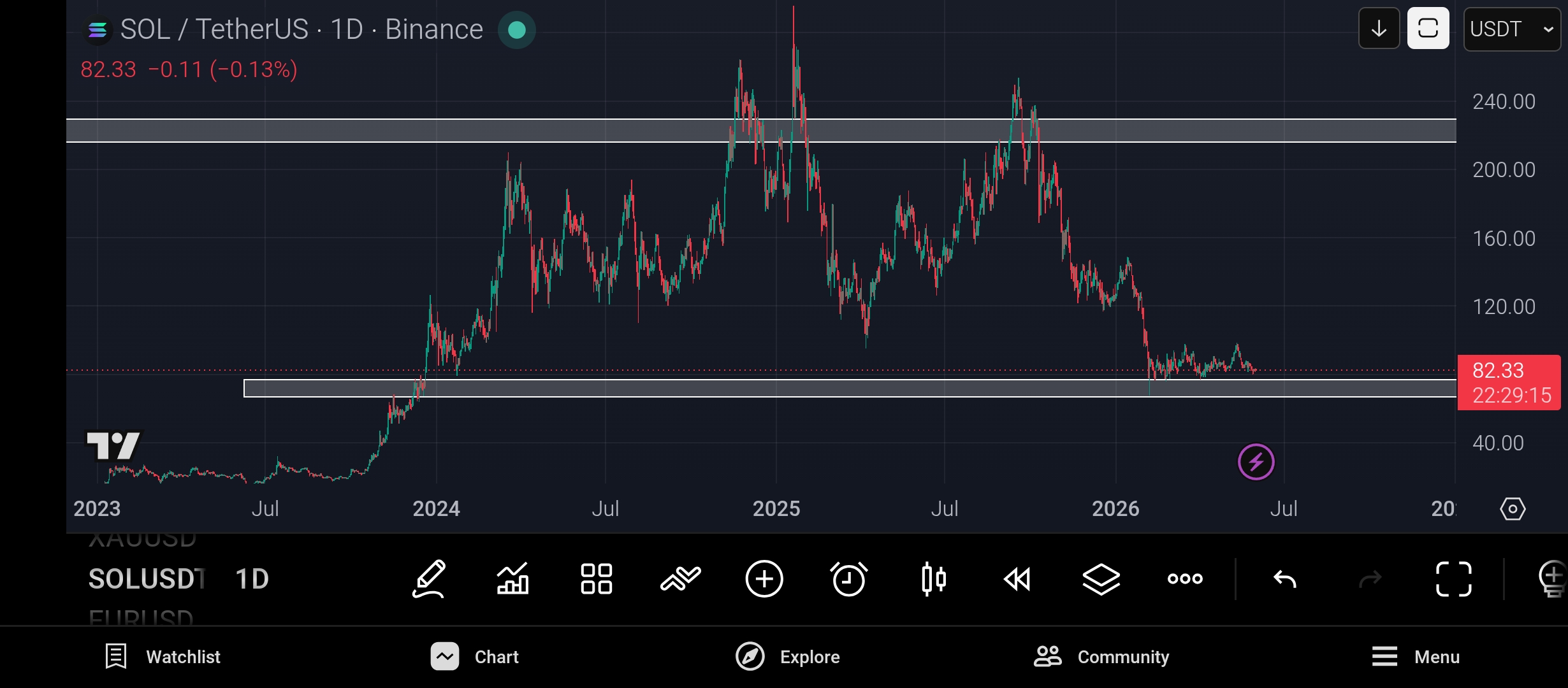
Task: Open the Community tab
Action: 1101,657
